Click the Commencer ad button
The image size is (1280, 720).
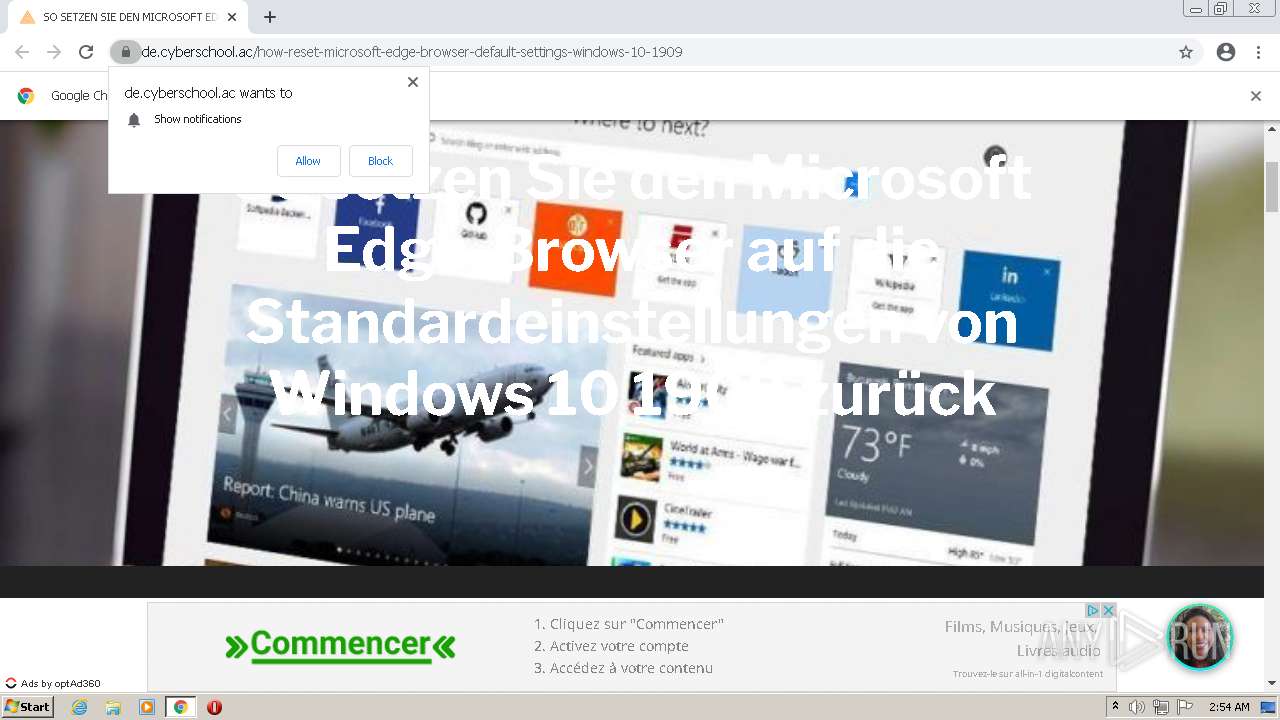point(340,645)
